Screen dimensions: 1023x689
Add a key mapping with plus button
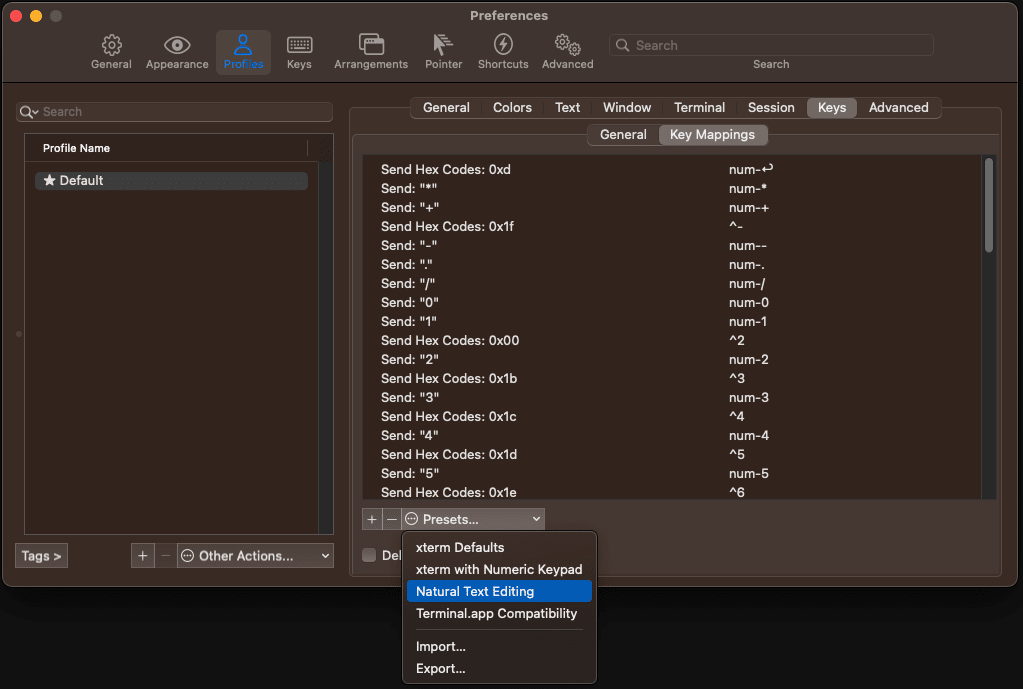[x=372, y=519]
